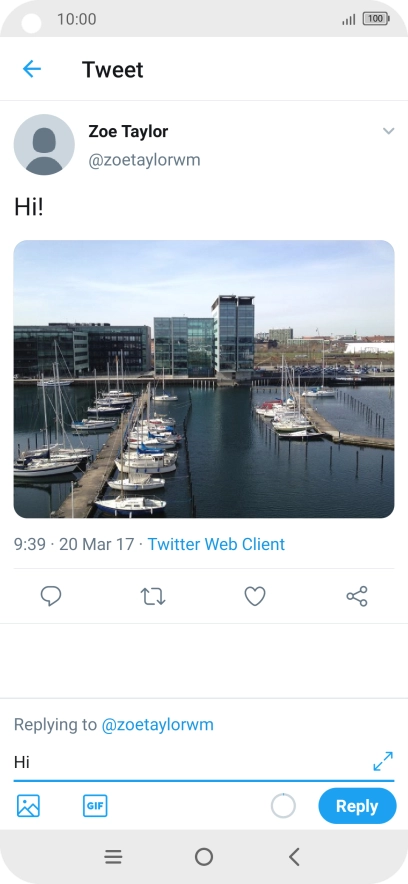Retweet using the retweet arrows icon
408x884 pixels.
[x=153, y=596]
